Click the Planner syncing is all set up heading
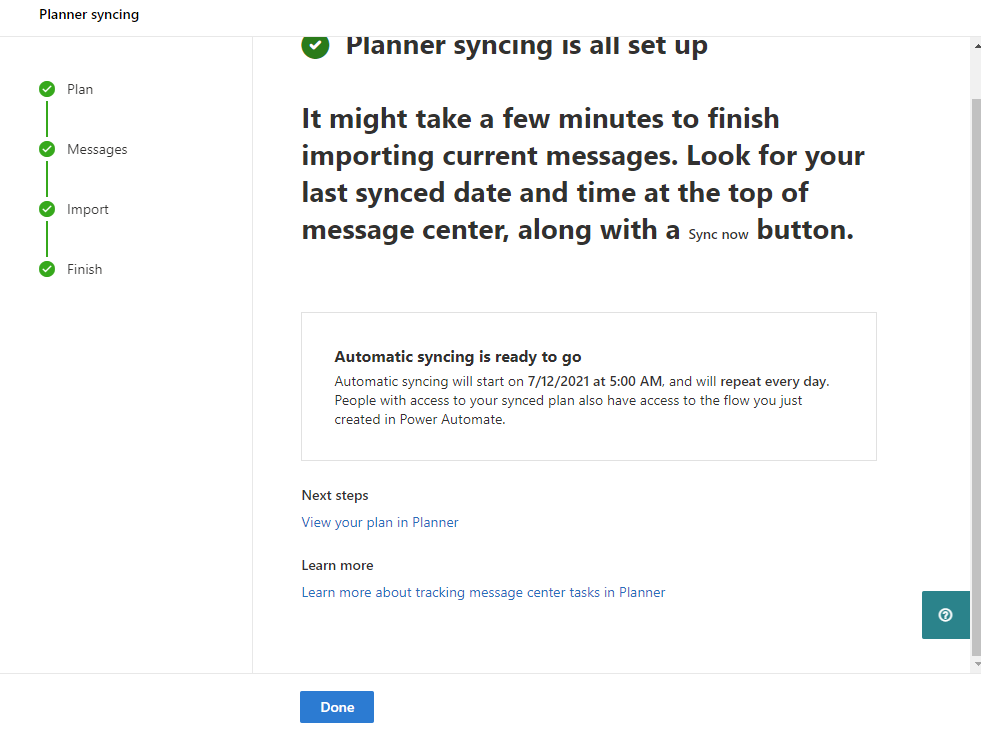The height and width of the screenshot is (732, 981). click(526, 46)
